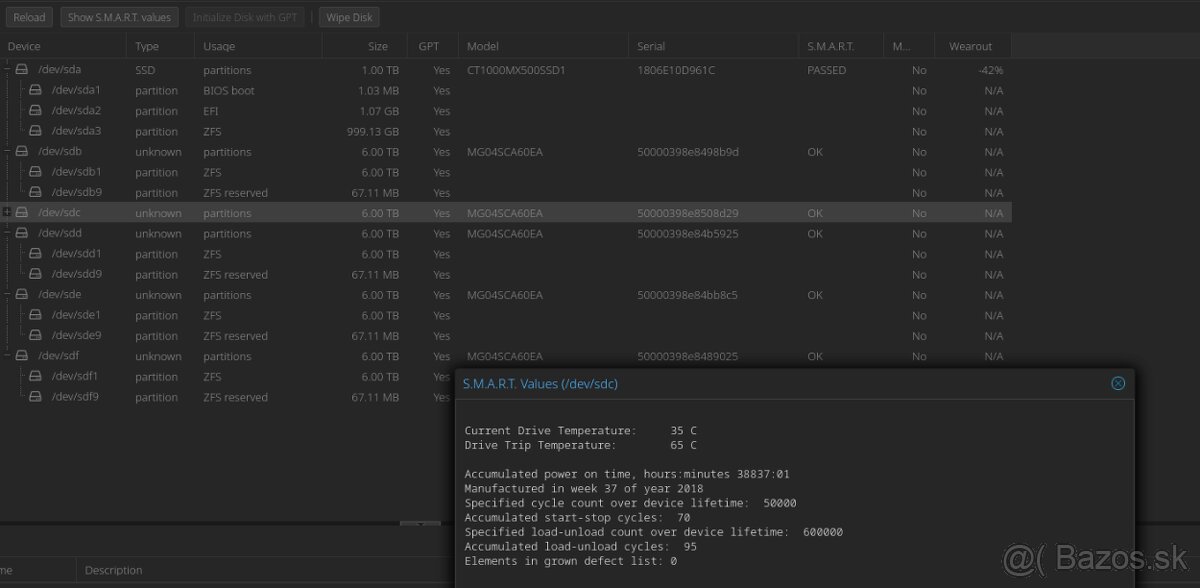Viewport: 1200px width, 588px height.
Task: Expand the /dev/sdc disk tree node
Action: 7,213
